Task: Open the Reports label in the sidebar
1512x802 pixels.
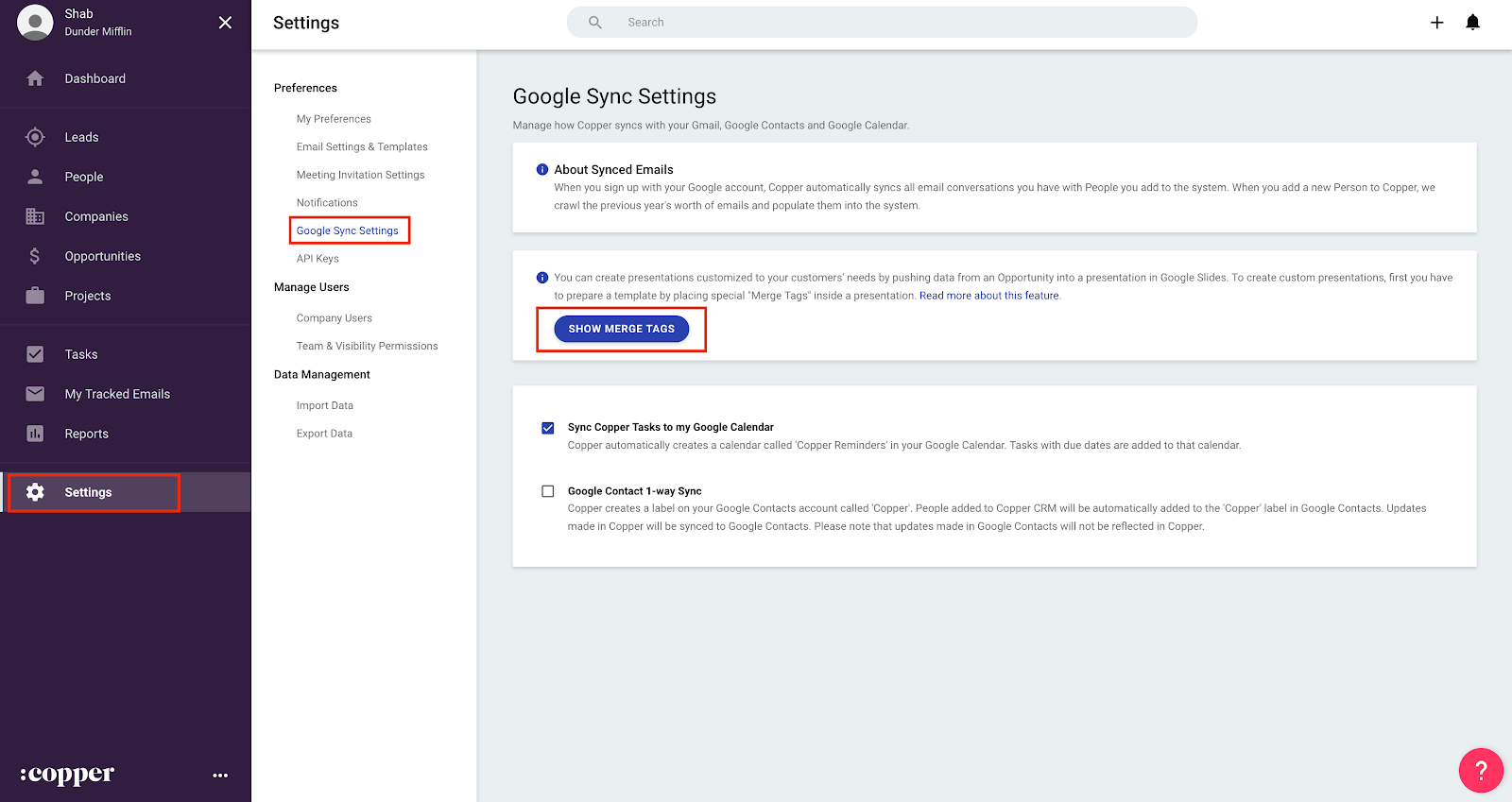Action: 87,434
